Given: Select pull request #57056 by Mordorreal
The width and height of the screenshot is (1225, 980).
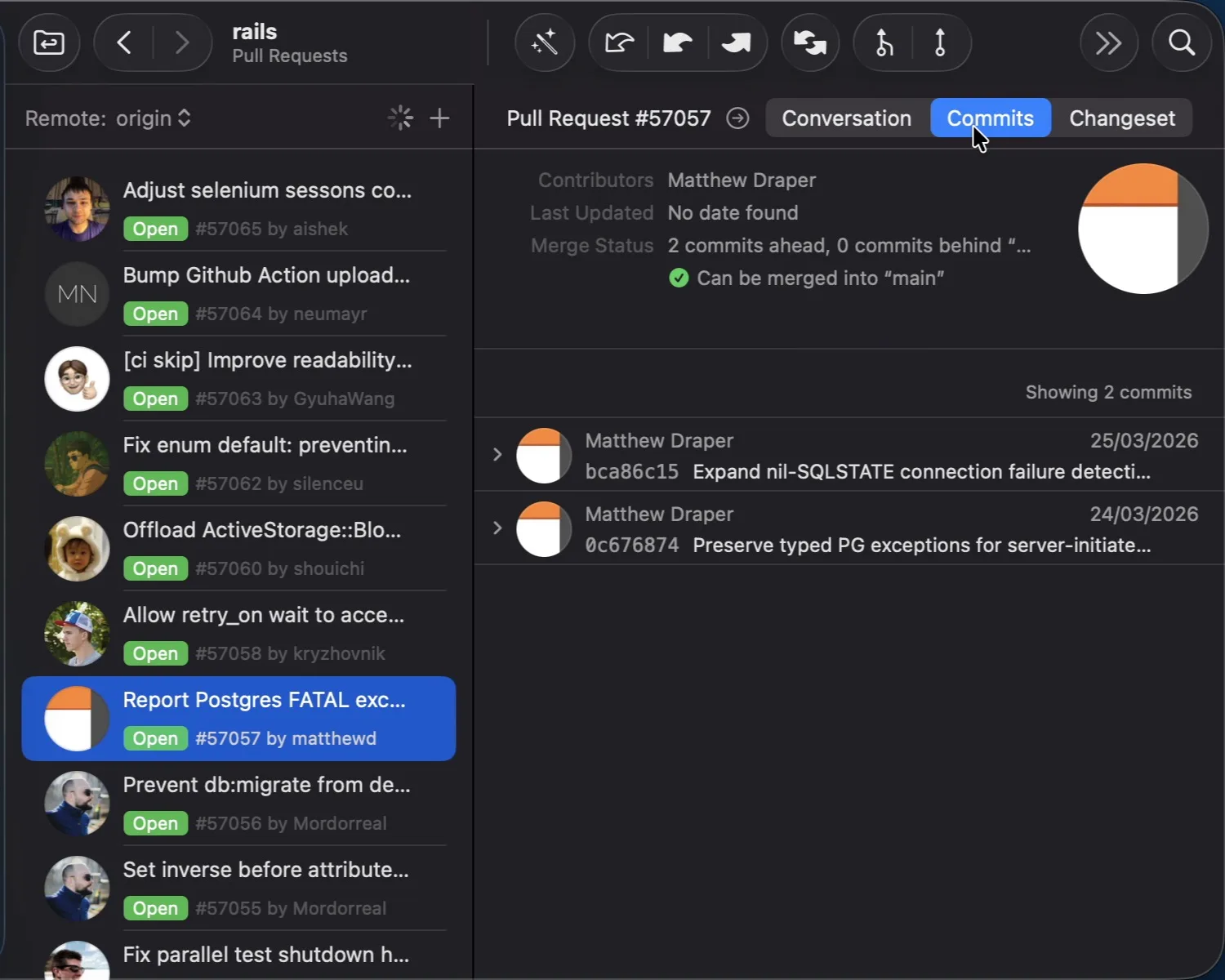Looking at the screenshot, I should click(x=238, y=804).
